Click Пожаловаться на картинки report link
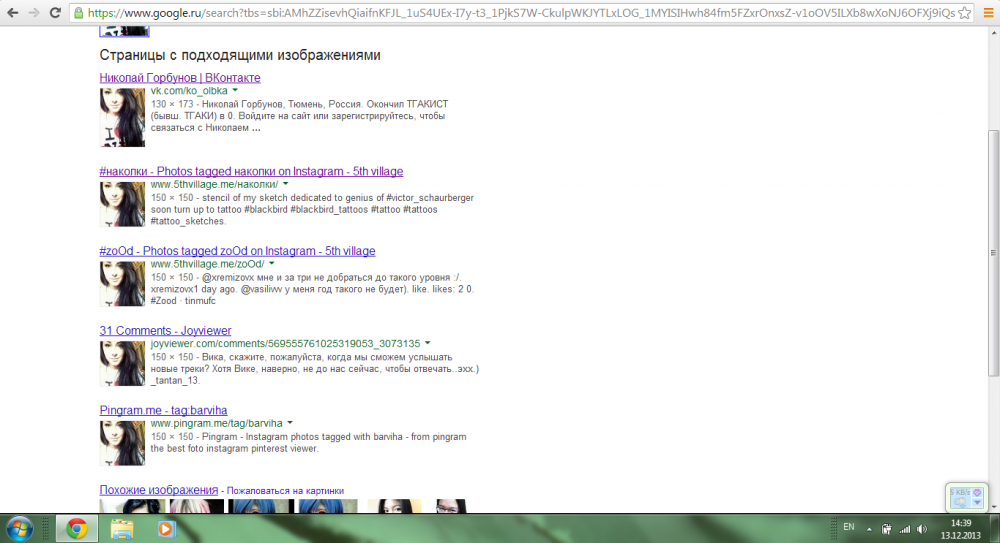 click(x=285, y=491)
